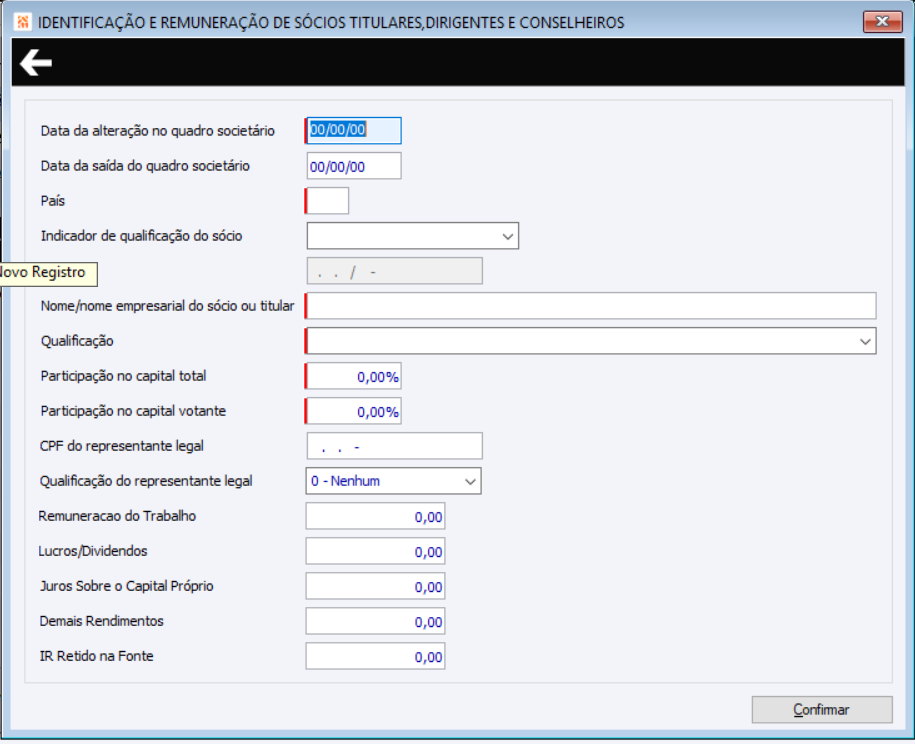Expand the Qualificação combo box
This screenshot has width=915, height=744.
pos(591,341)
